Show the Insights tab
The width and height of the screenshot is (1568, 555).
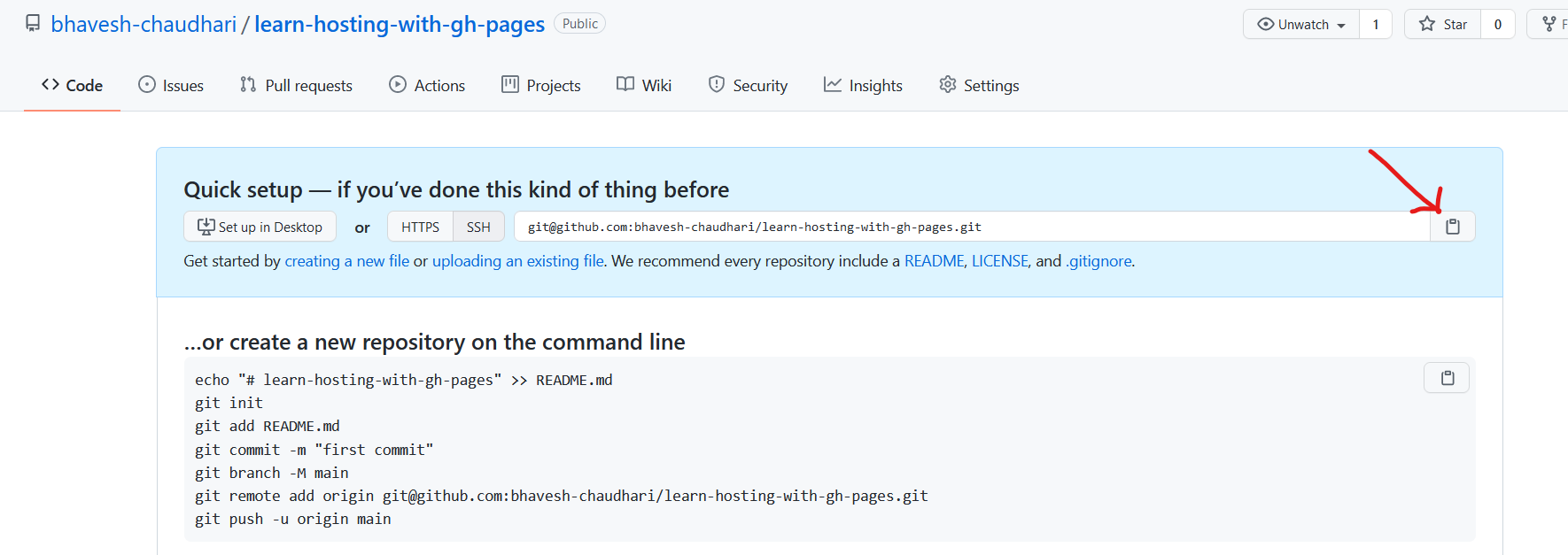[x=863, y=85]
